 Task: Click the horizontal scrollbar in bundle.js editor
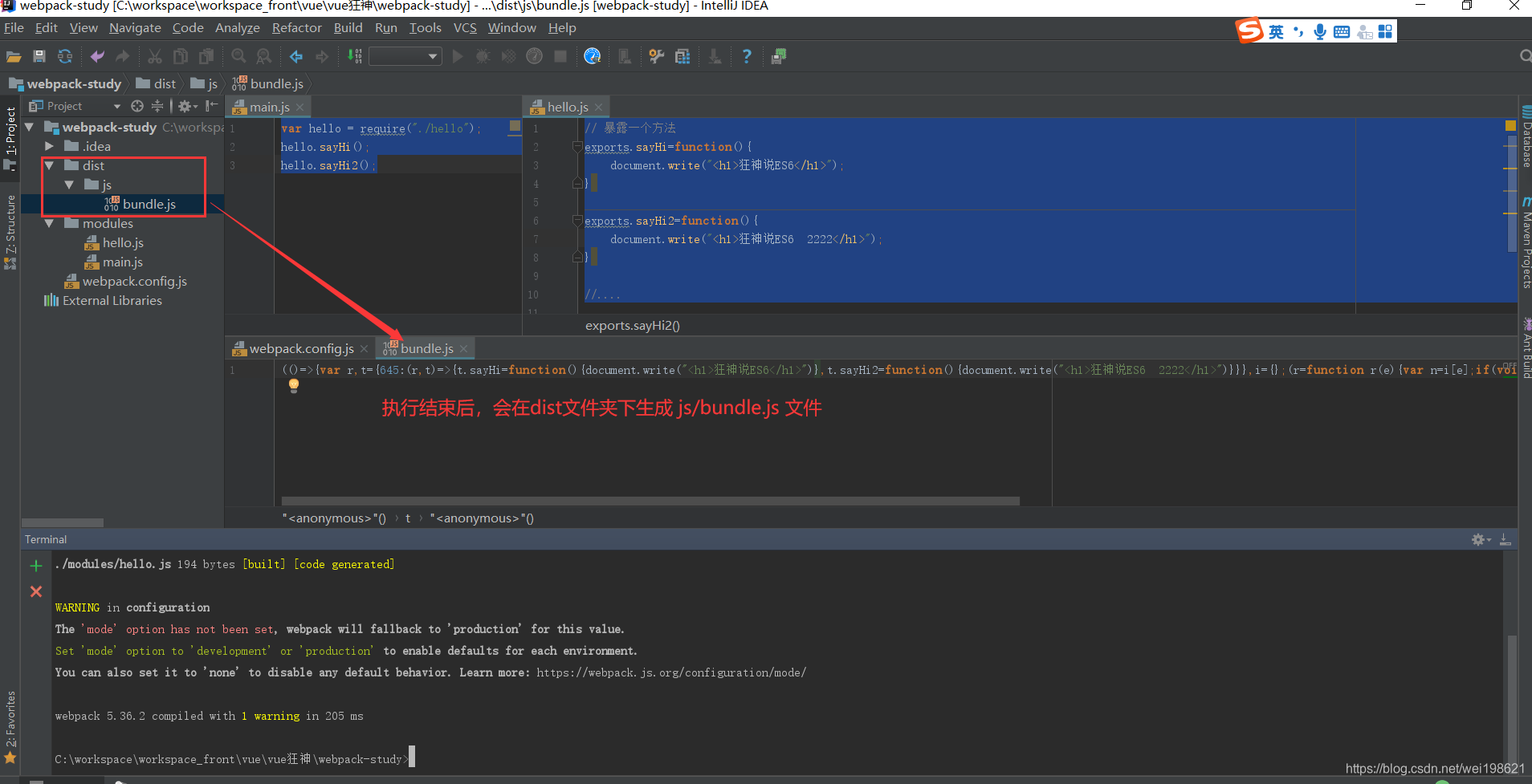tap(650, 501)
